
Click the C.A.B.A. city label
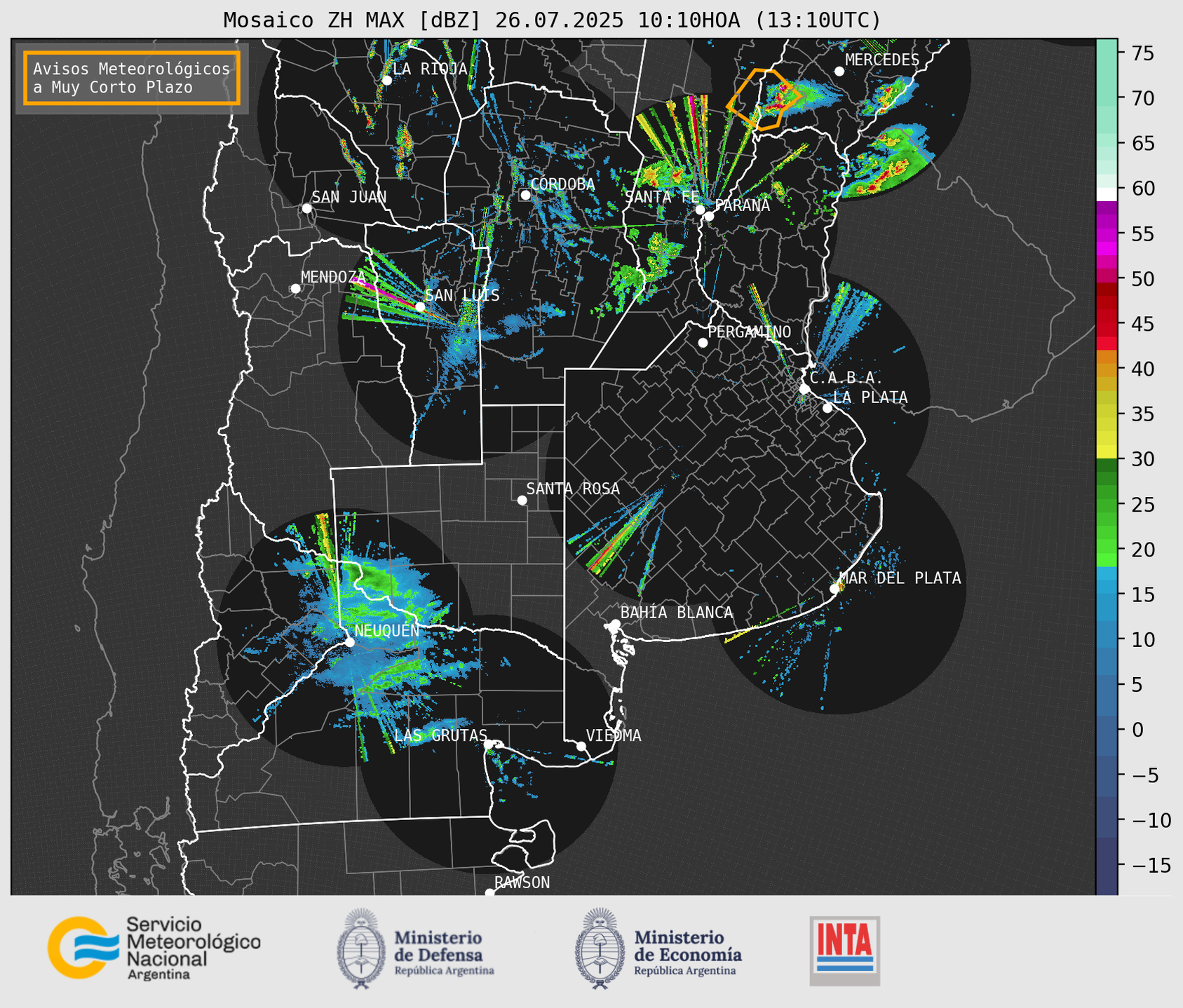[x=846, y=378]
